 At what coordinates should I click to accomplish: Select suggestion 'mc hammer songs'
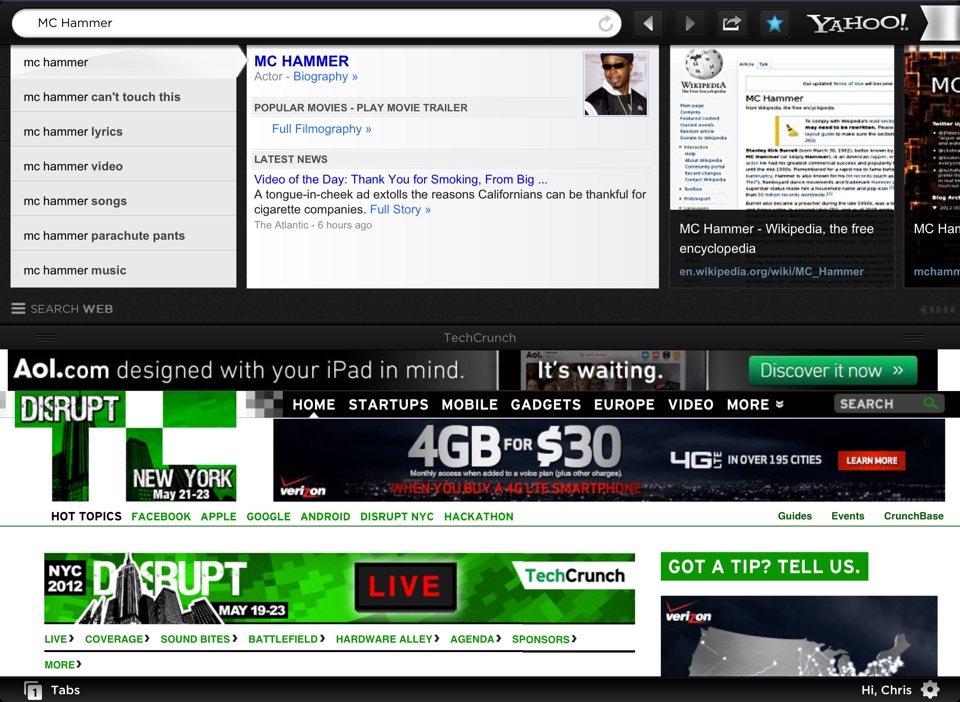(x=123, y=201)
